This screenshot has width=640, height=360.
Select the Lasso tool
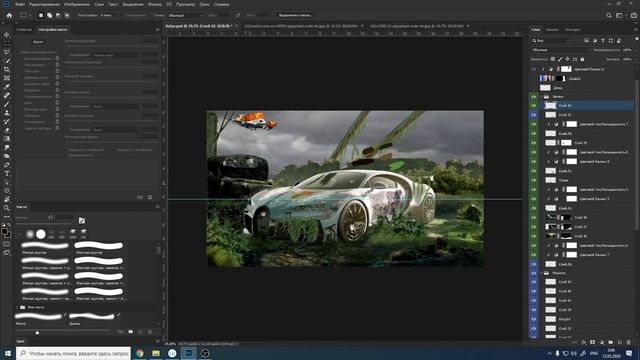(7, 52)
